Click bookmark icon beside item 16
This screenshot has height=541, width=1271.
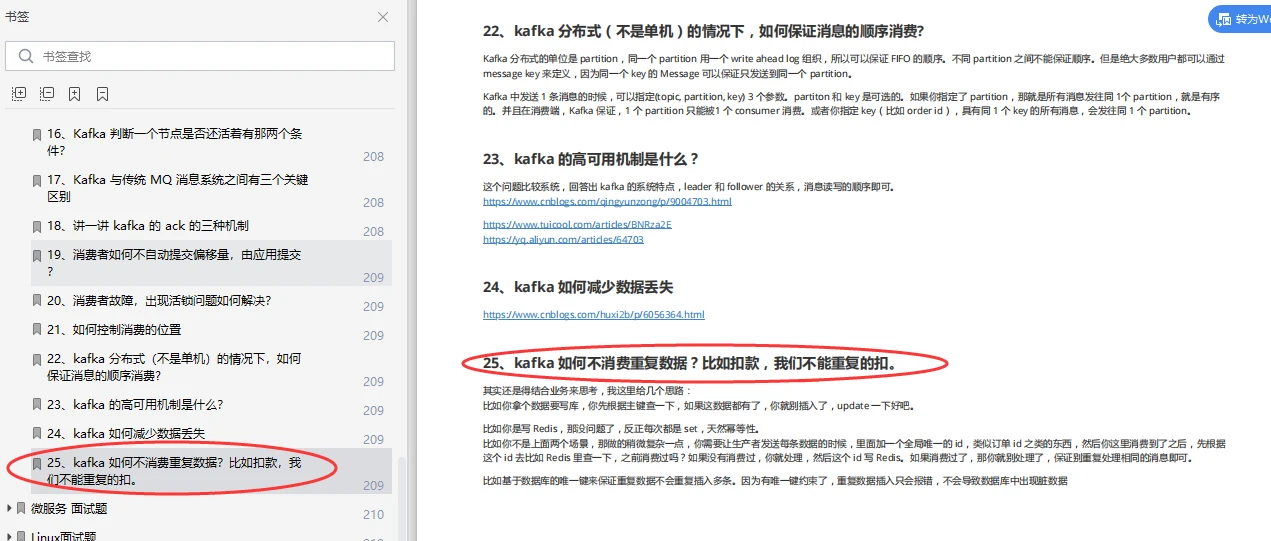click(x=37, y=134)
